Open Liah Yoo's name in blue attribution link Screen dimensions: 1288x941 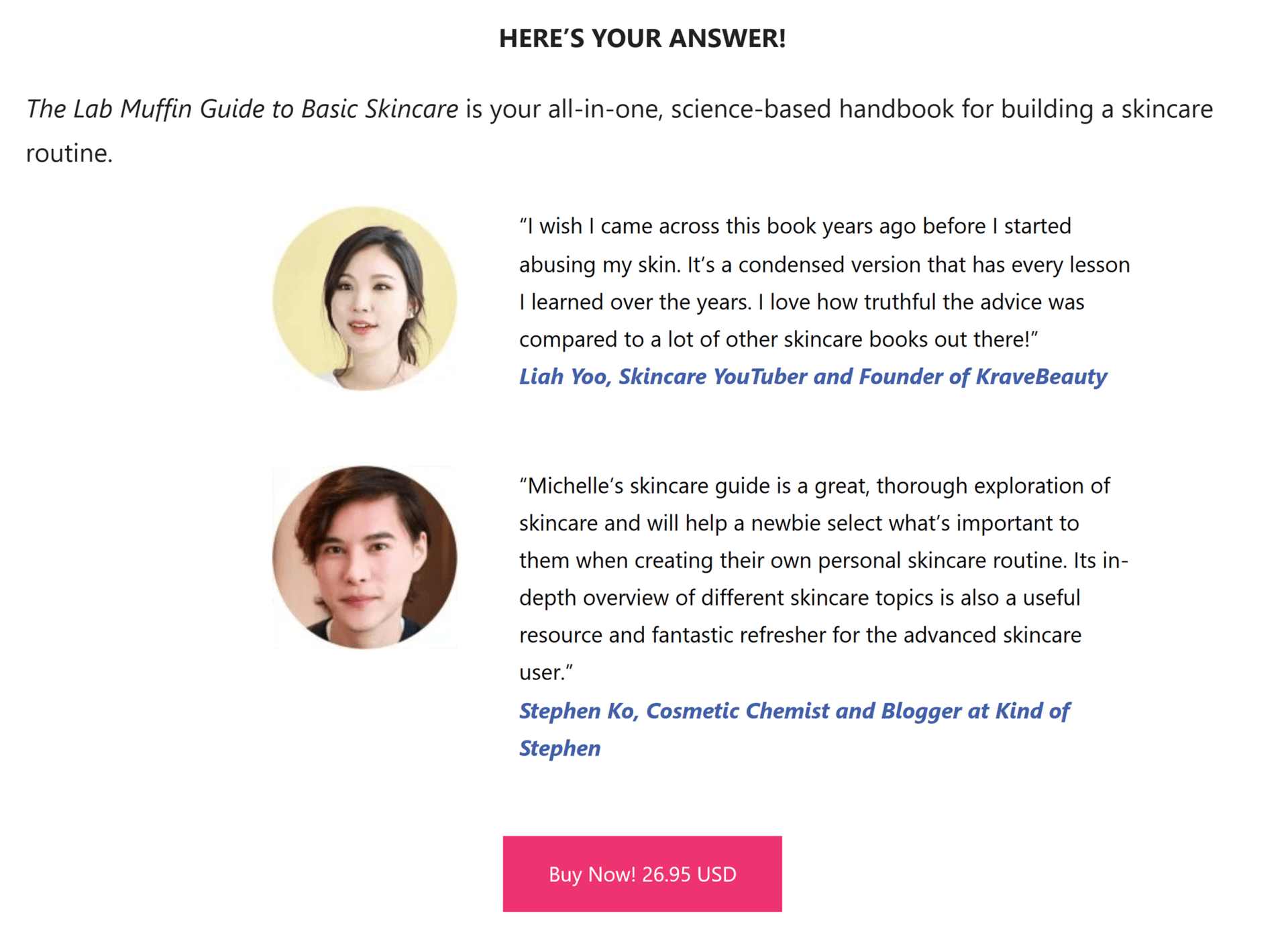[563, 377]
